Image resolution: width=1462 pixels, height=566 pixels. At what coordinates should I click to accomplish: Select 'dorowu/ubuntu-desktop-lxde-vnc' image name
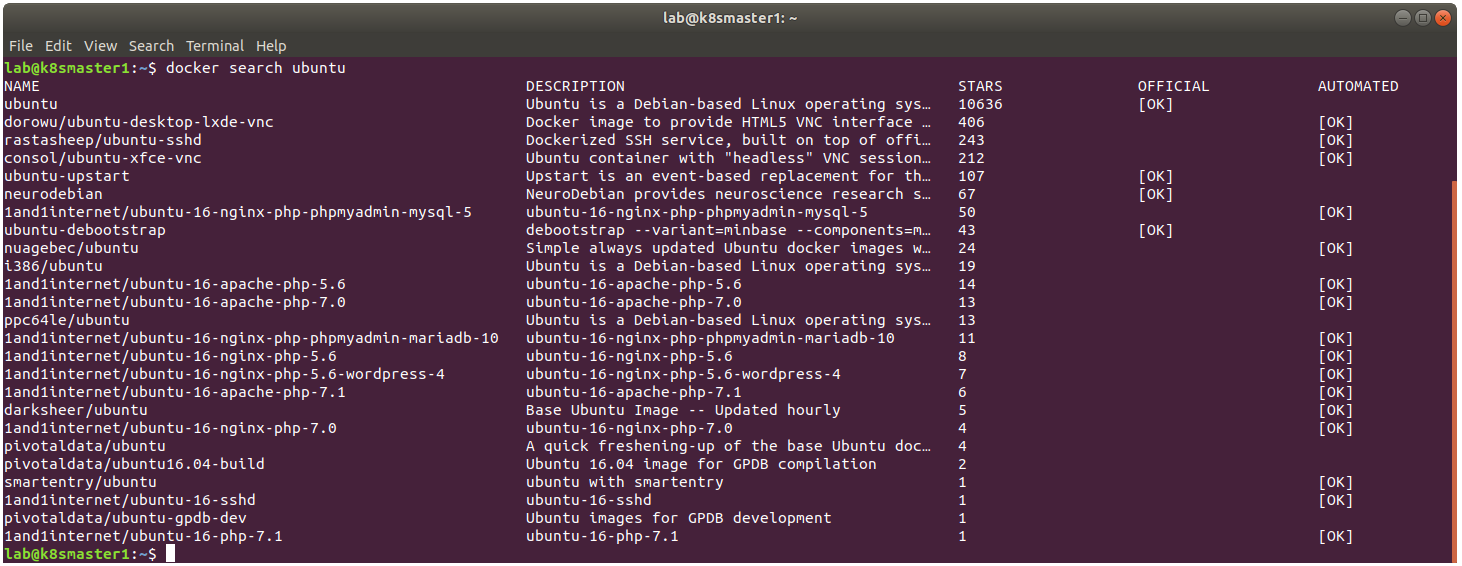[139, 122]
